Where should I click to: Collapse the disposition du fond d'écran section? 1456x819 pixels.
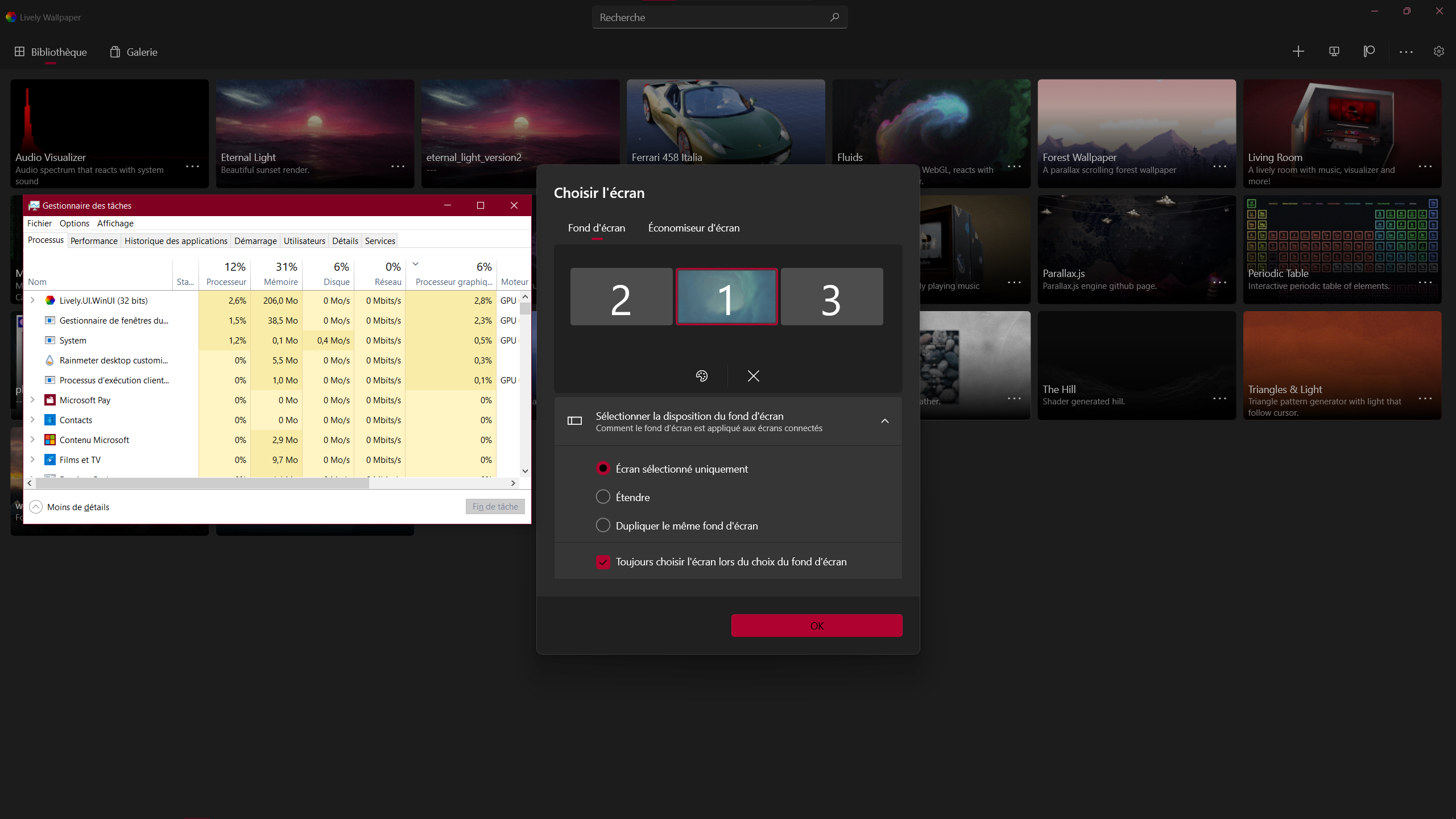[885, 421]
